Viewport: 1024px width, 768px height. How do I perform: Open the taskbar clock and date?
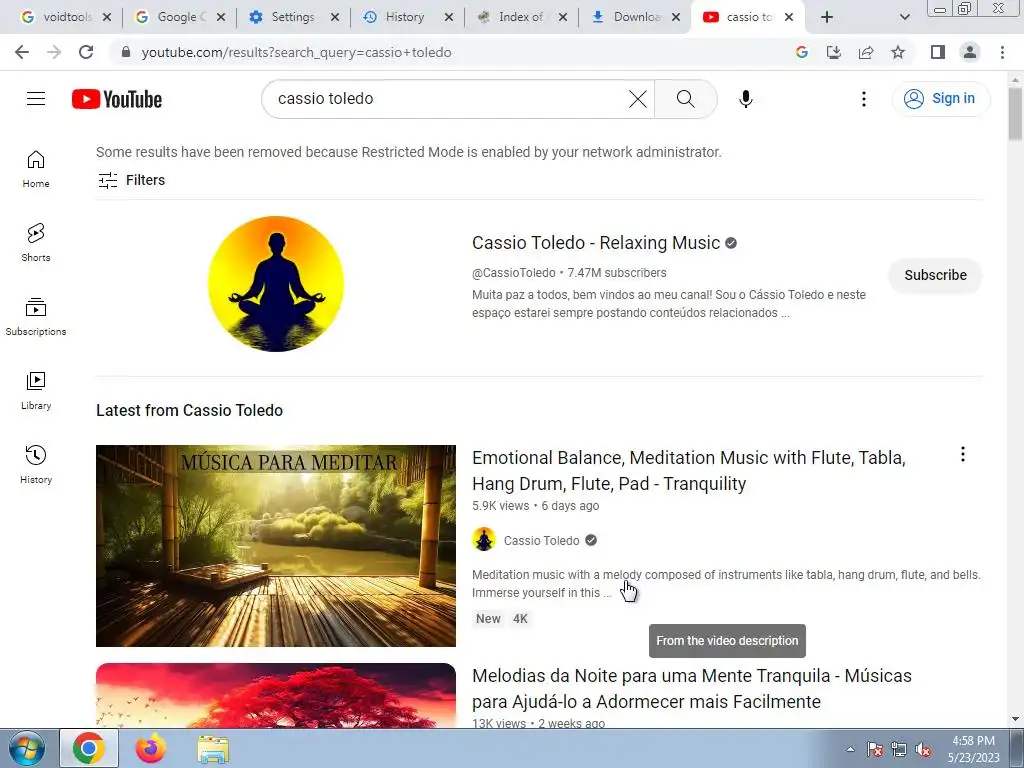pyautogui.click(x=974, y=749)
